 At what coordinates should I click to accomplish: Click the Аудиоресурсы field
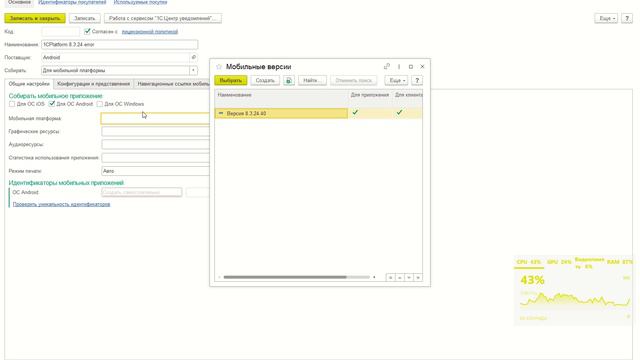[x=155, y=144]
